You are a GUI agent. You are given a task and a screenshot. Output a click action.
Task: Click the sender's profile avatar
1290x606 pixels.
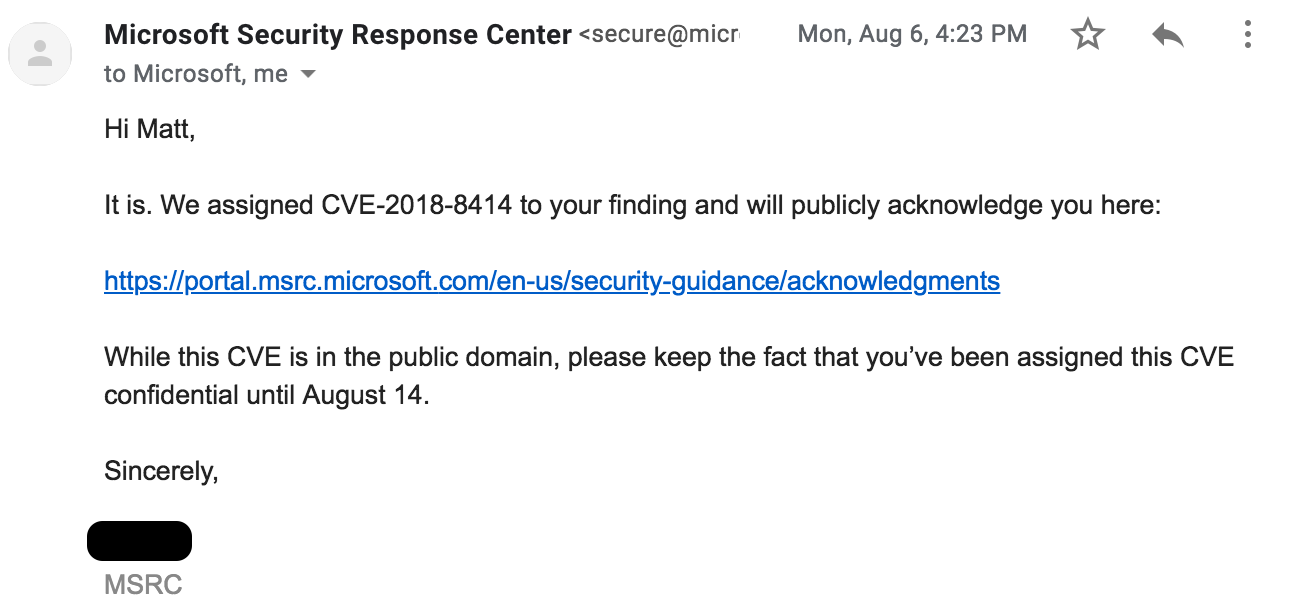[x=40, y=54]
